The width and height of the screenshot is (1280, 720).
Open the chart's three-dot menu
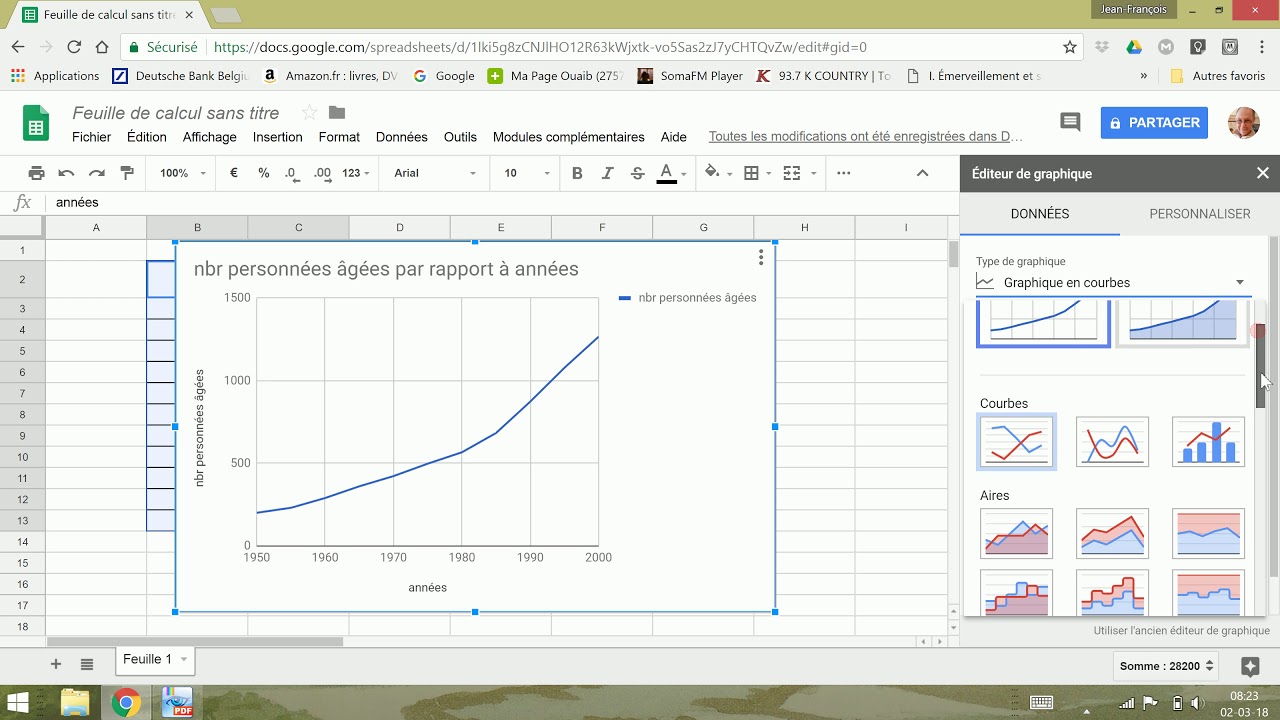(x=761, y=258)
